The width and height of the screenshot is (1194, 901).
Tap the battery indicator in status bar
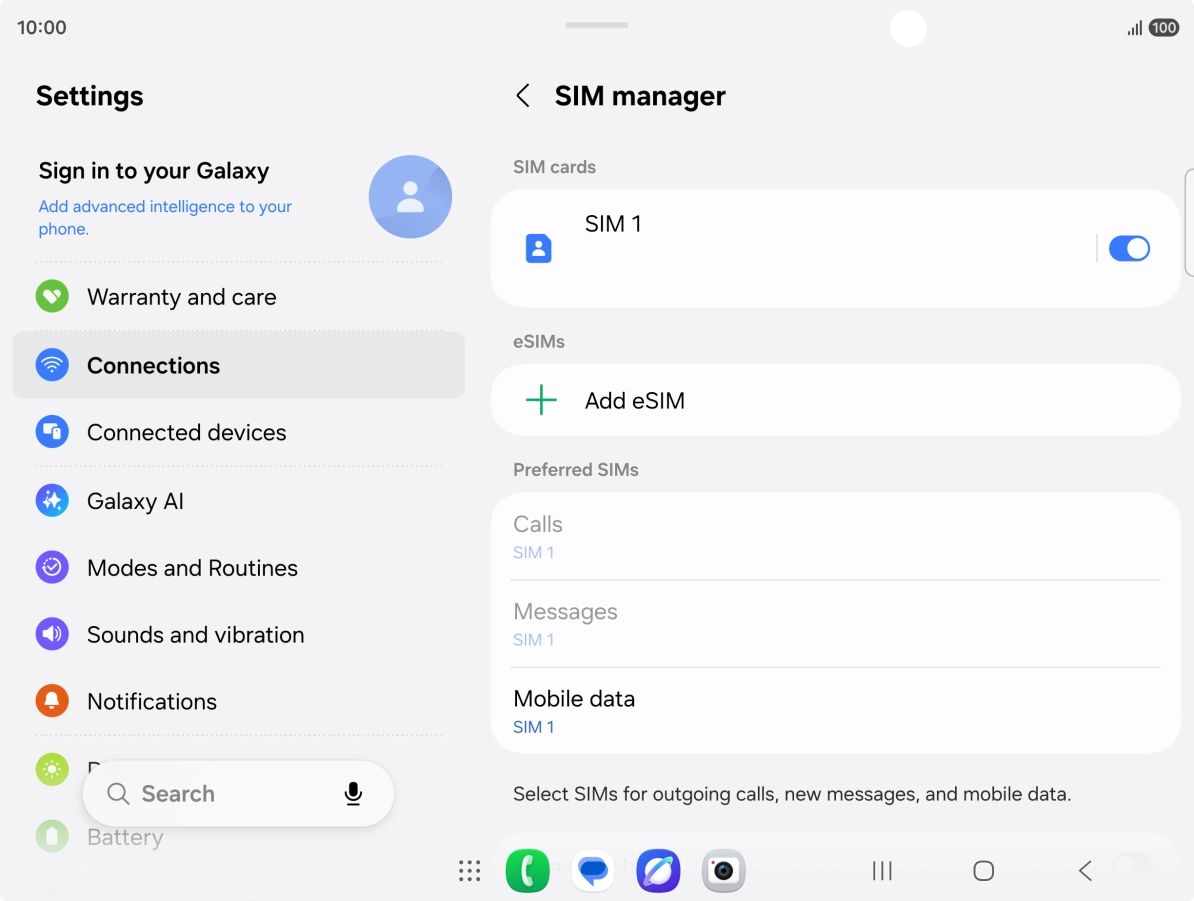(1164, 28)
